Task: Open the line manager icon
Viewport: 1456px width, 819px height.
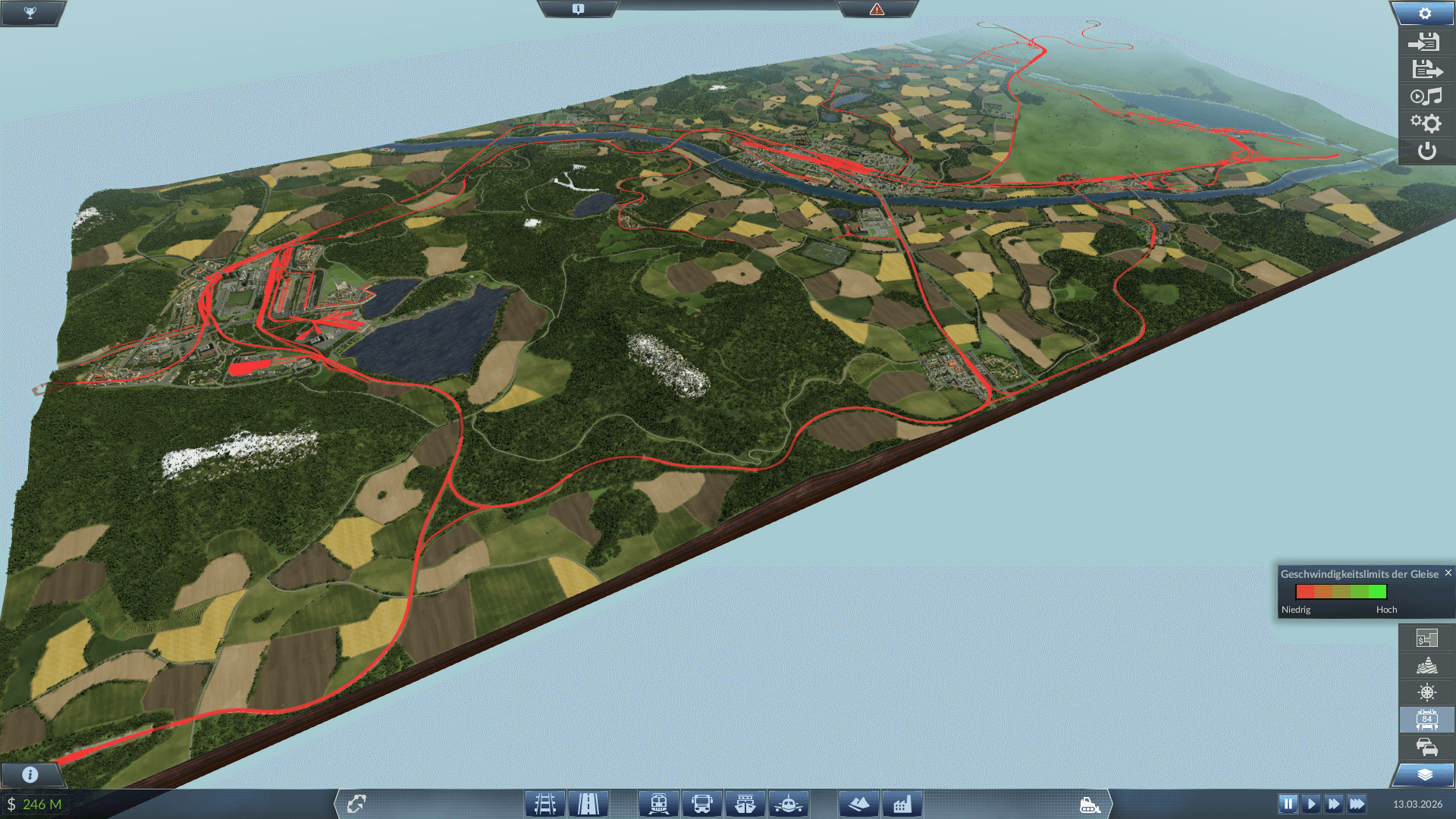Action: click(356, 804)
